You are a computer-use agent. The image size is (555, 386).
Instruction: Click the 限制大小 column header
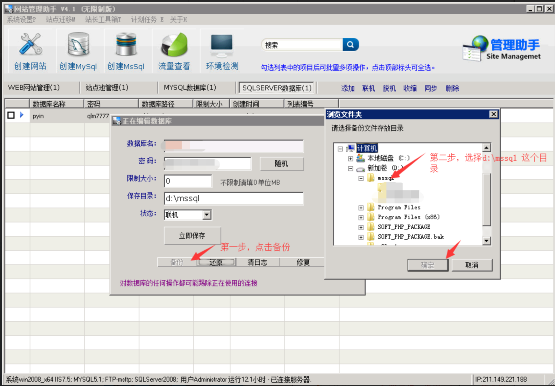pyautogui.click(x=211, y=104)
